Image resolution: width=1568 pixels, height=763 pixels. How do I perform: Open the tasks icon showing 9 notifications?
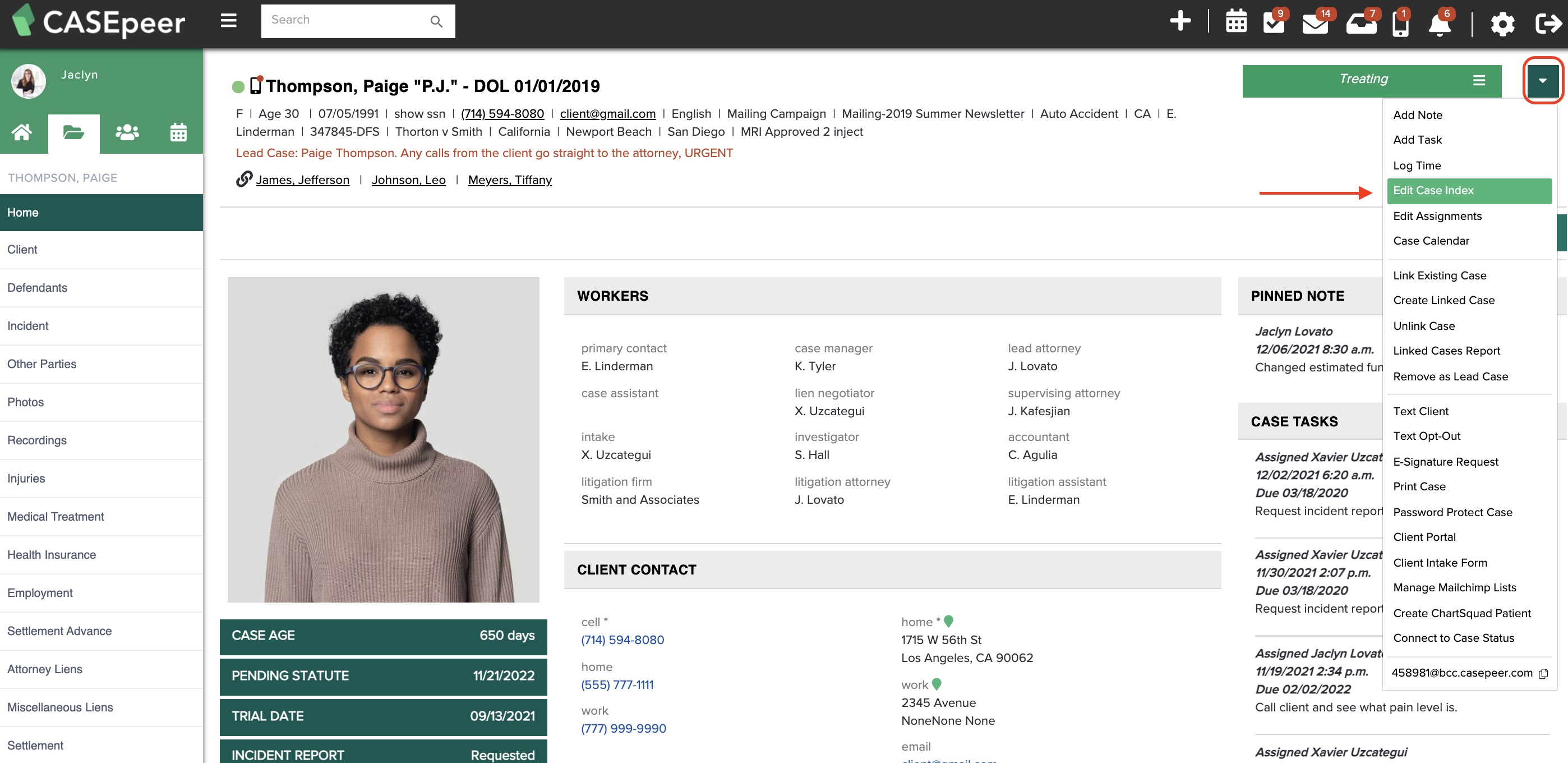coord(1274,24)
